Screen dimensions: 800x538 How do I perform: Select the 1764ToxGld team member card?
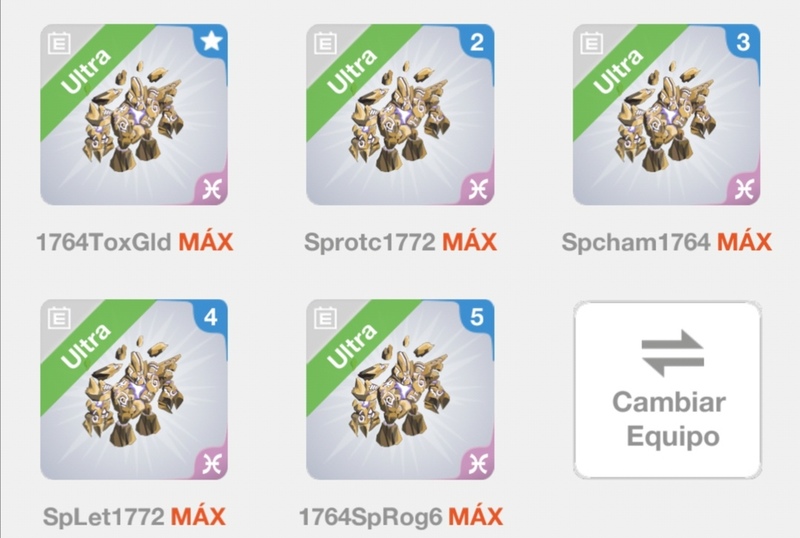tap(134, 114)
